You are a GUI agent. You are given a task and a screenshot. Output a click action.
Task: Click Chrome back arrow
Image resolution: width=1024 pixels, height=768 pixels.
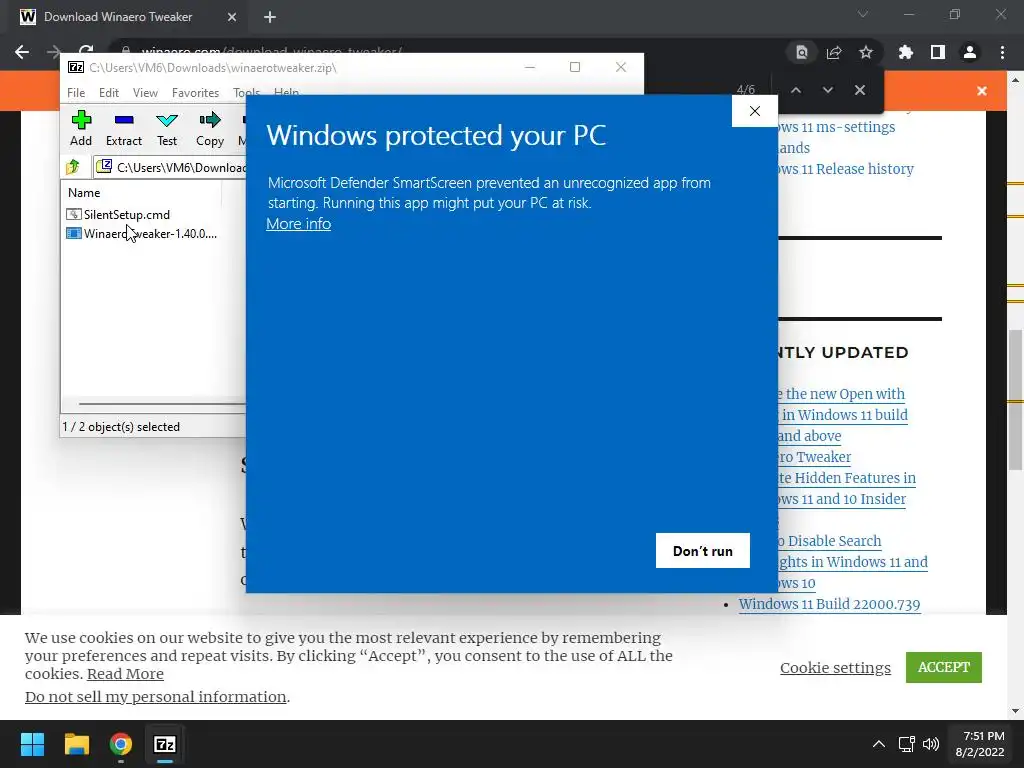(22, 52)
